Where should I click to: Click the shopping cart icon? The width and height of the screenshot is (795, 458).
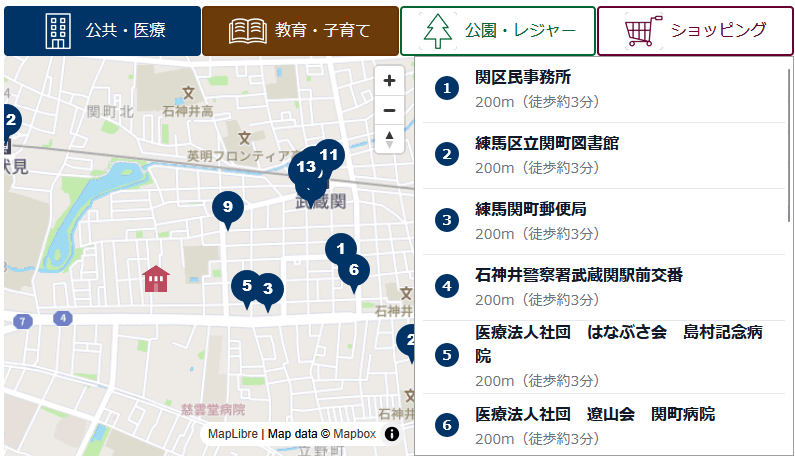[643, 31]
